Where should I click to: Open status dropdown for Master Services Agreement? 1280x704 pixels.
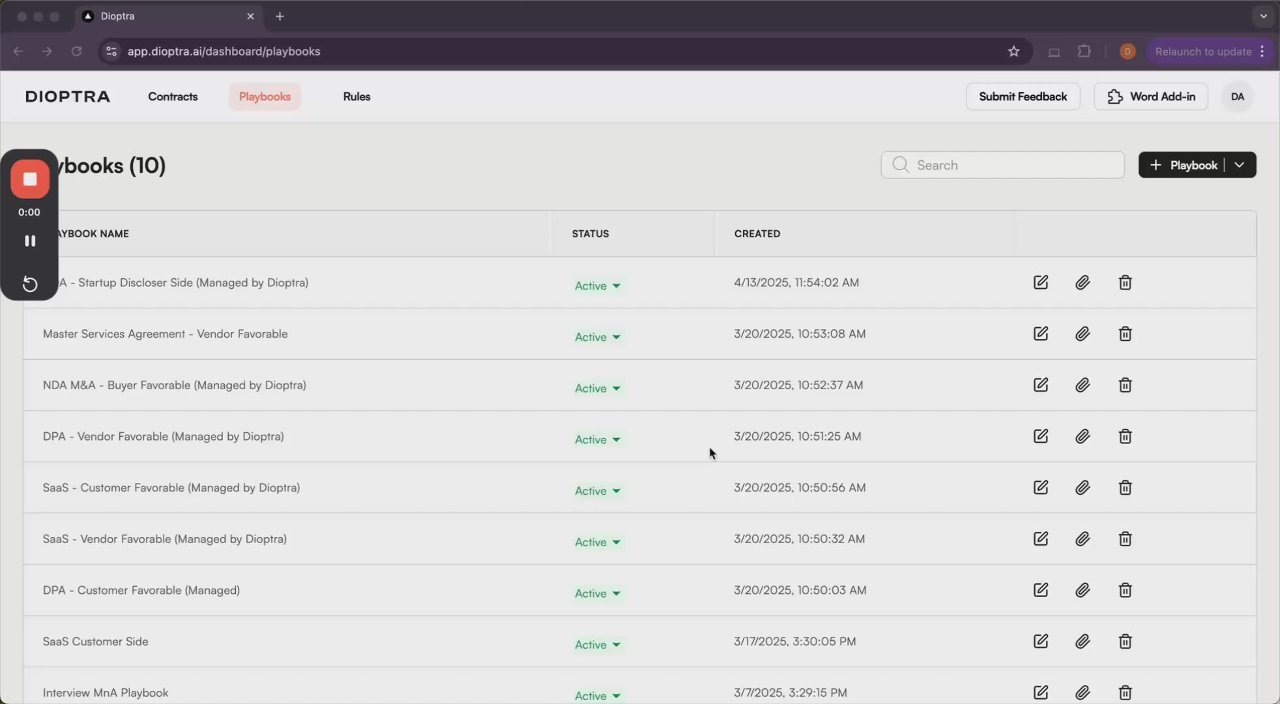click(598, 337)
